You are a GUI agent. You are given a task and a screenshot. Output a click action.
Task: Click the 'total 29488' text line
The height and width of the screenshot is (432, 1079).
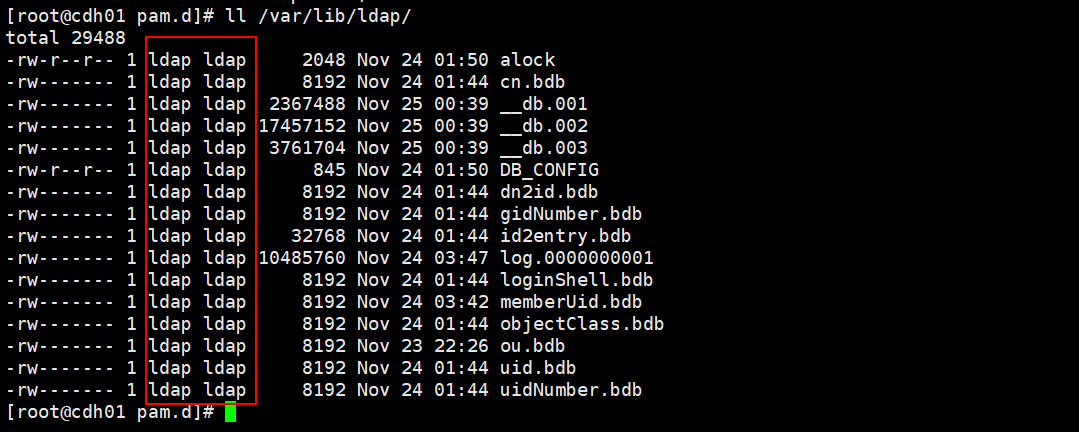65,38
